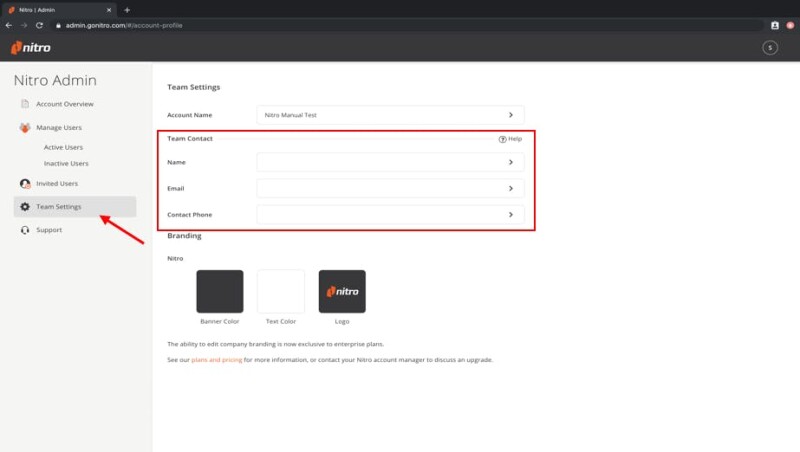Click the Team Settings heading
The image size is (800, 452).
194,87
